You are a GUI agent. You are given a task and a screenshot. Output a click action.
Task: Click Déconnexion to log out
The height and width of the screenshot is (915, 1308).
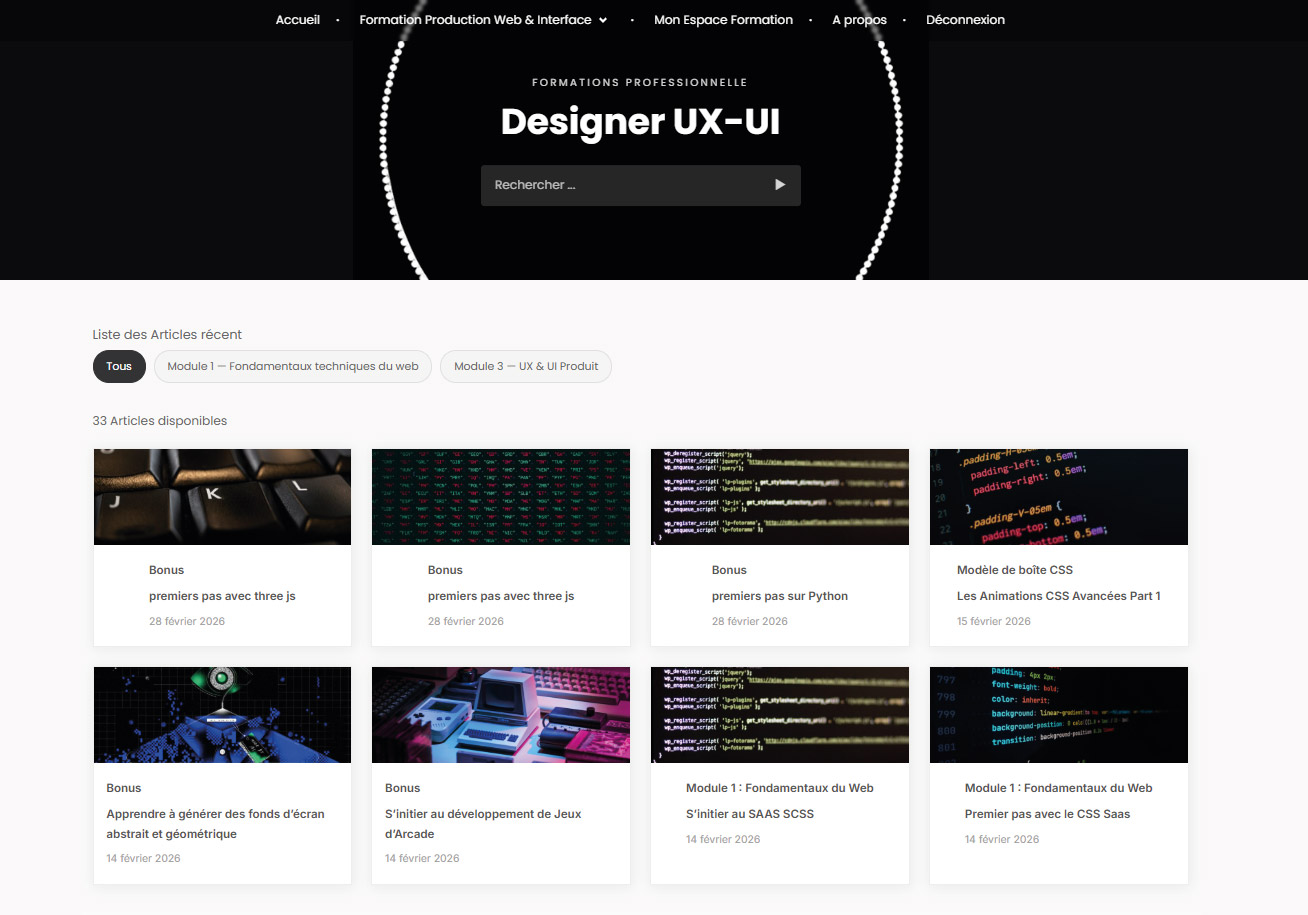pyautogui.click(x=965, y=20)
